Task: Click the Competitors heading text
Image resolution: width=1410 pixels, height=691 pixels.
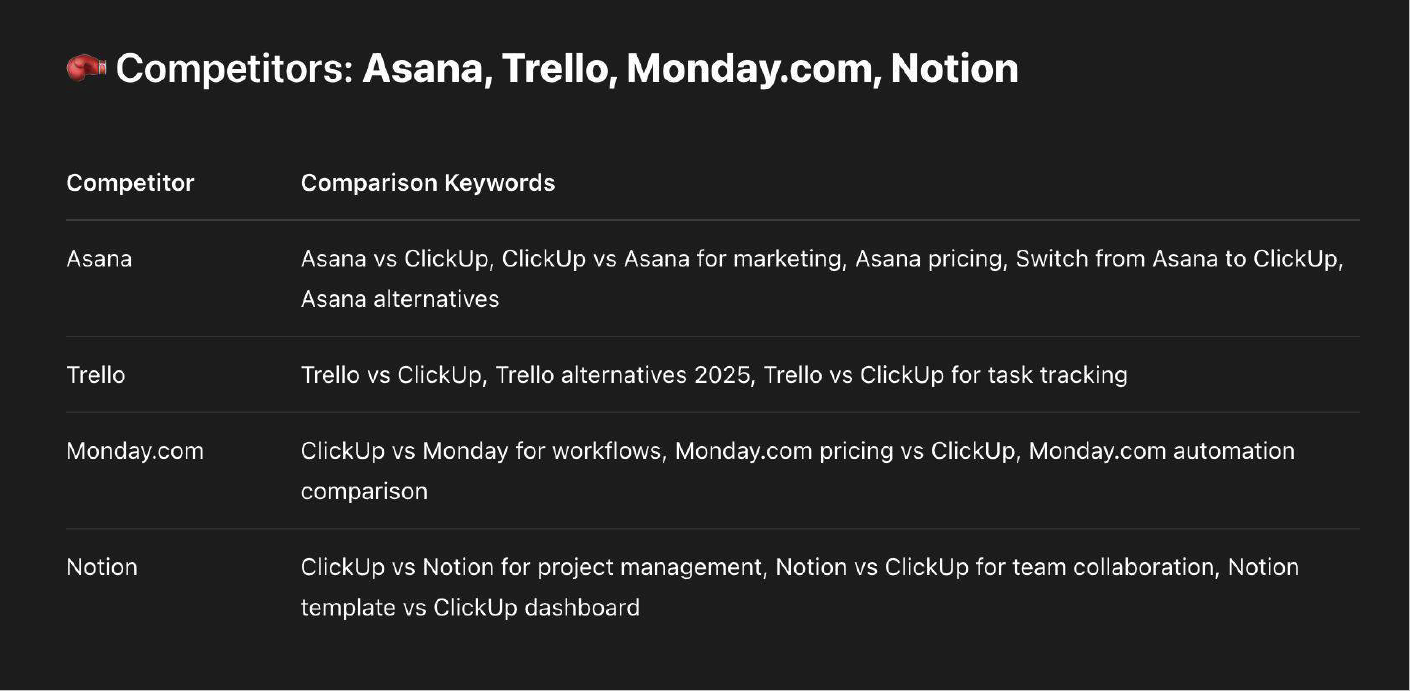Action: 567,69
